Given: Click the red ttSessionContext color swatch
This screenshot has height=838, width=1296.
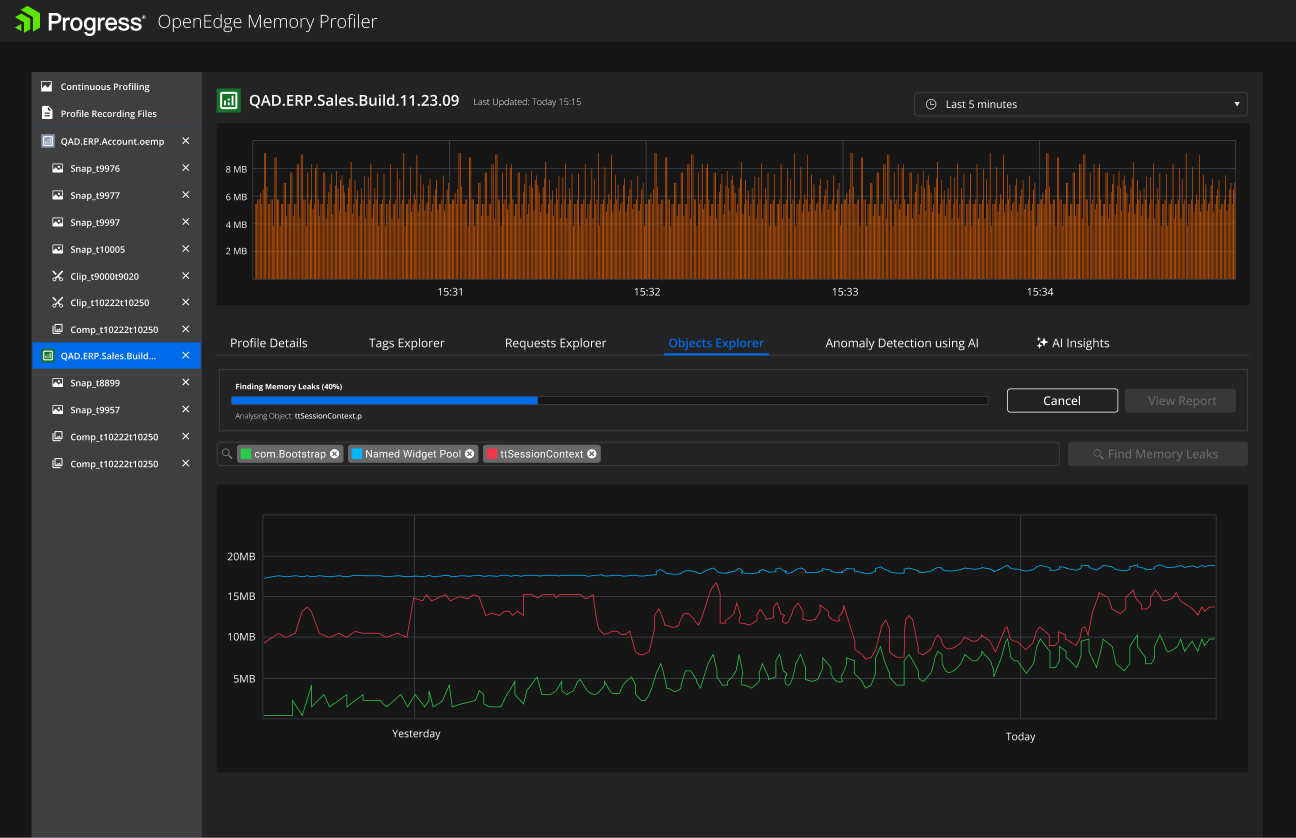Looking at the screenshot, I should pyautogui.click(x=491, y=454).
